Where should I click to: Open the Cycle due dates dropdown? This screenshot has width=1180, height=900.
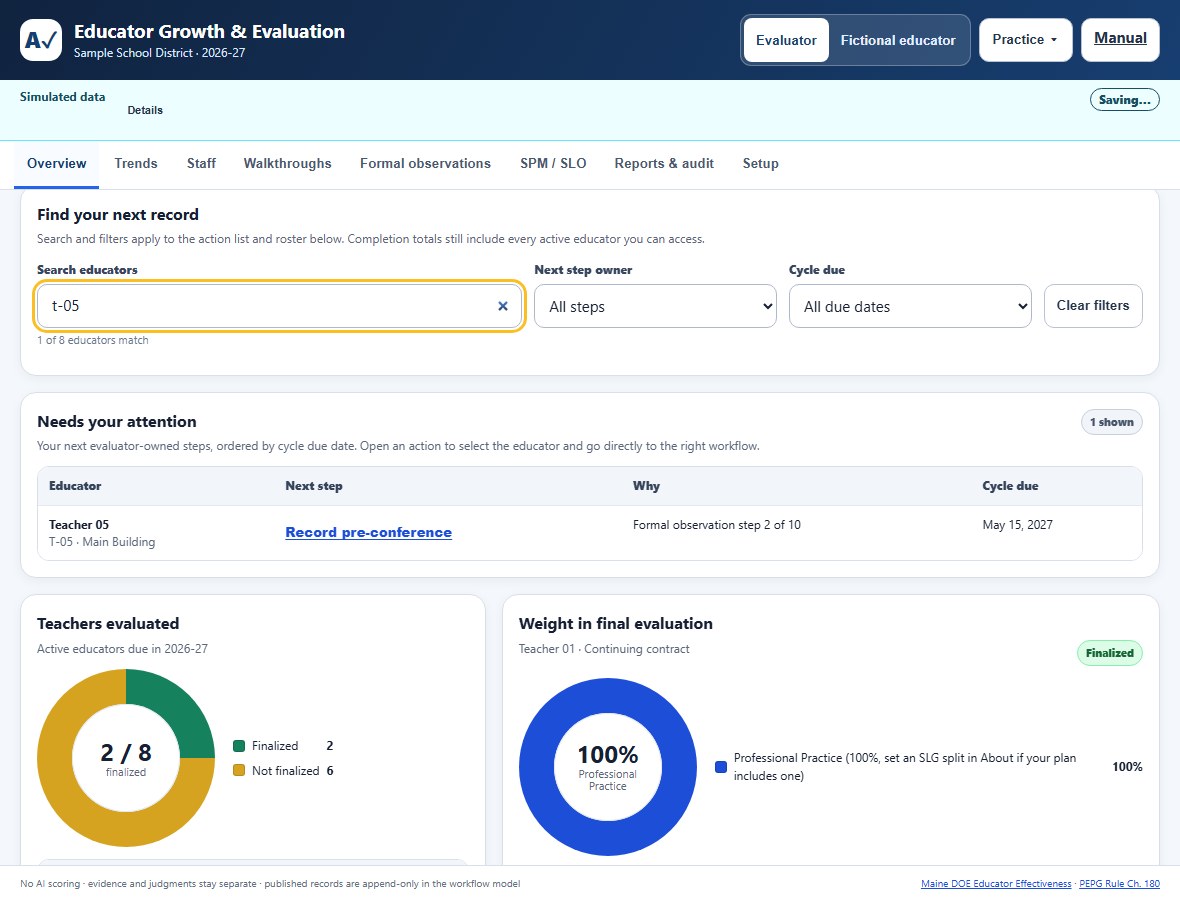click(x=910, y=306)
